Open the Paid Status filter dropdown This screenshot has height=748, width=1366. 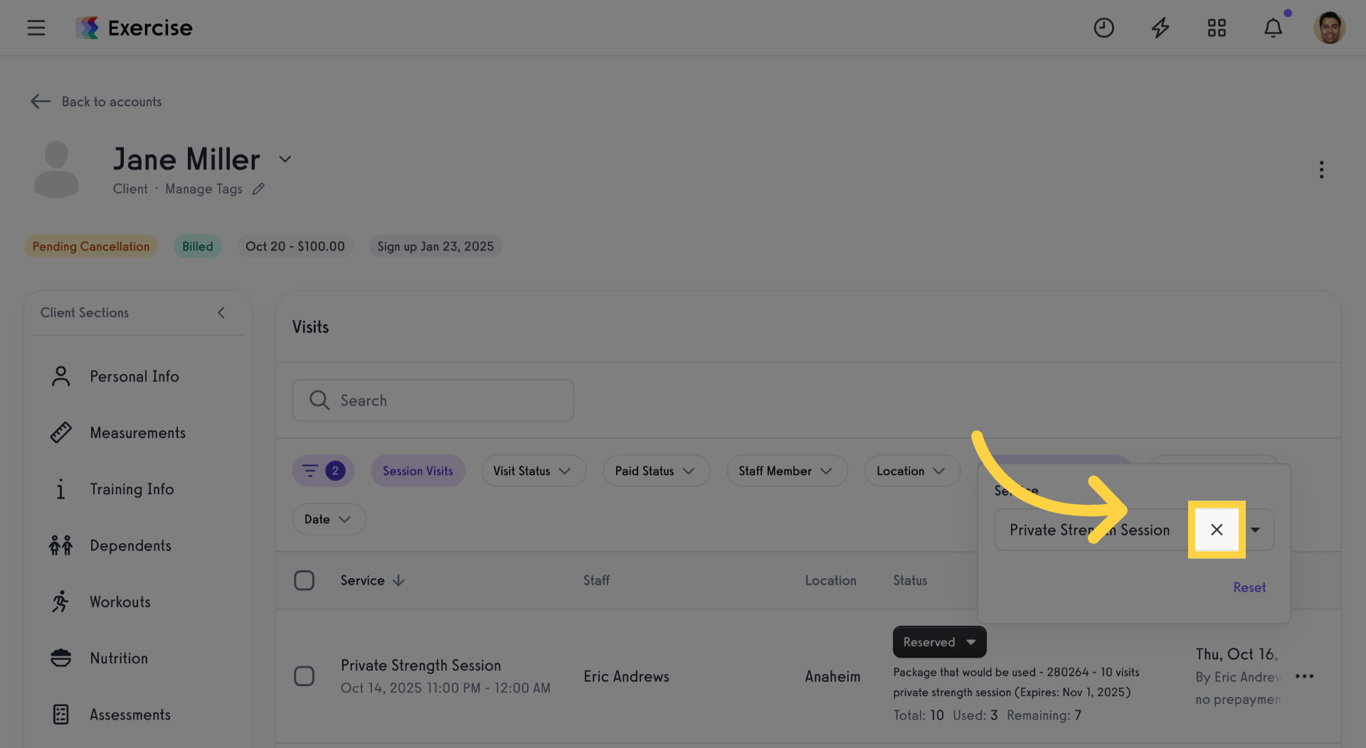656,471
